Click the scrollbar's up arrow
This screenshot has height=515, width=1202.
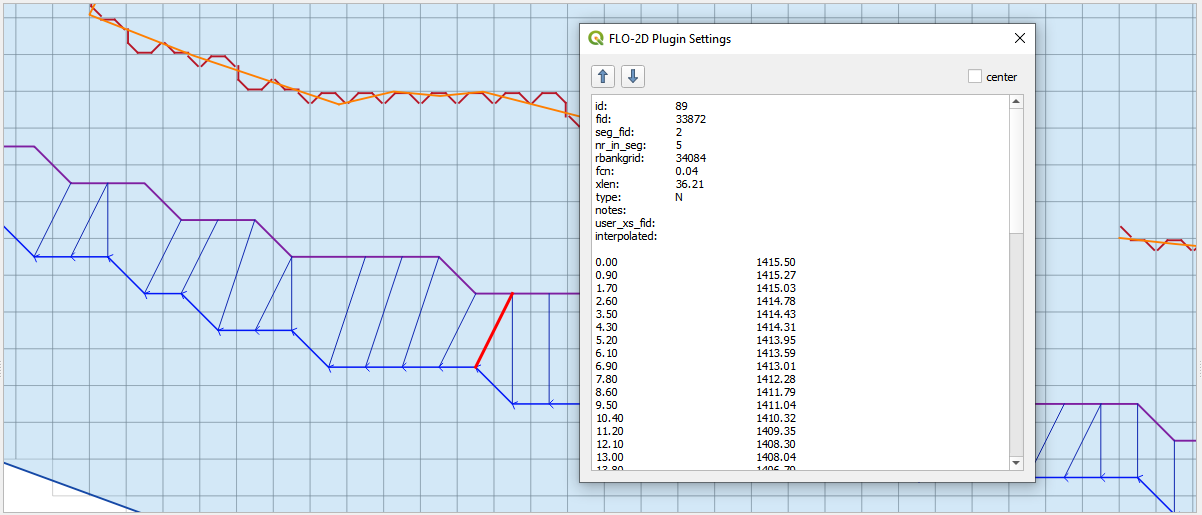[x=1016, y=101]
